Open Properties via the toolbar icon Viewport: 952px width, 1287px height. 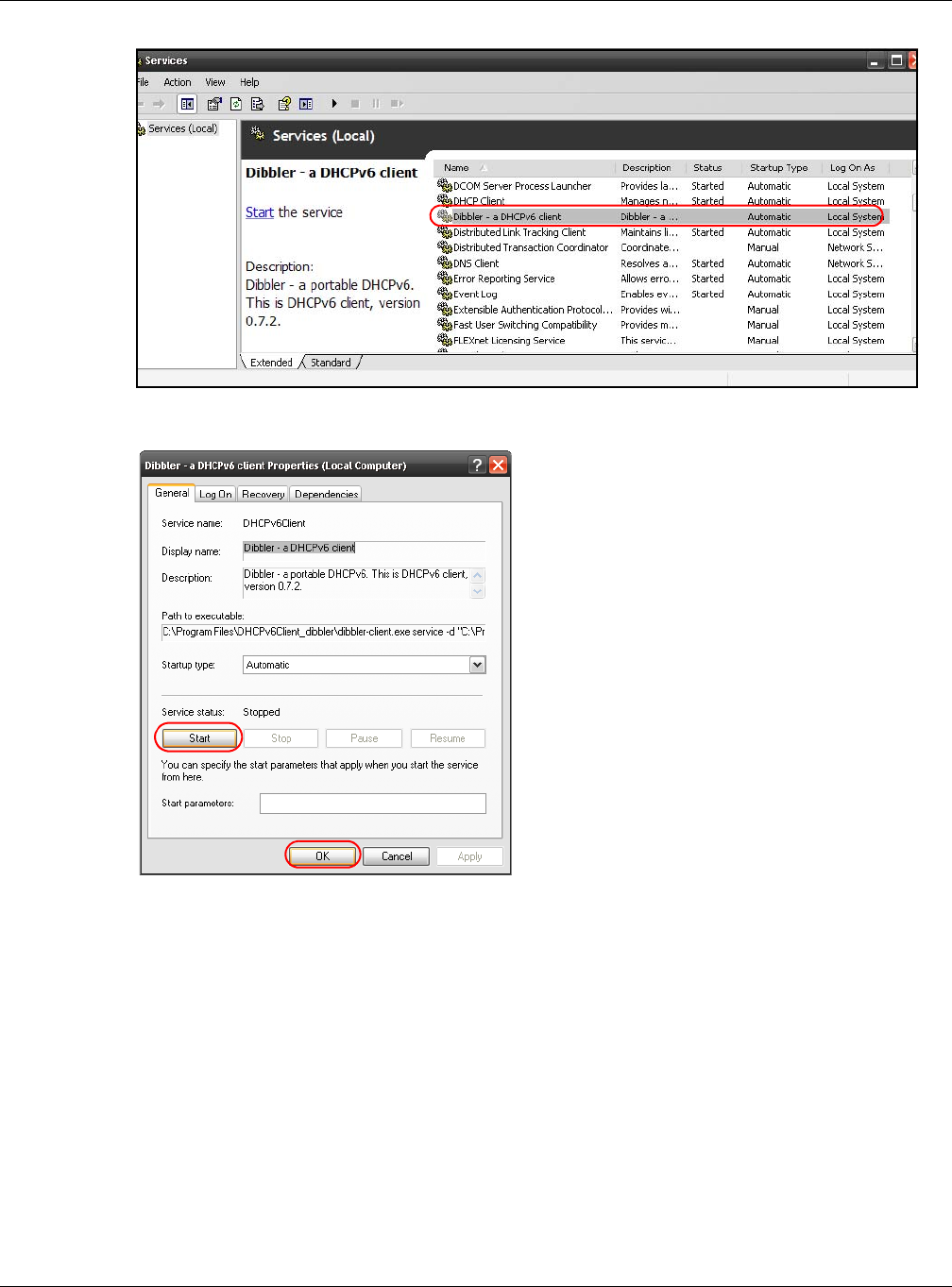(214, 104)
